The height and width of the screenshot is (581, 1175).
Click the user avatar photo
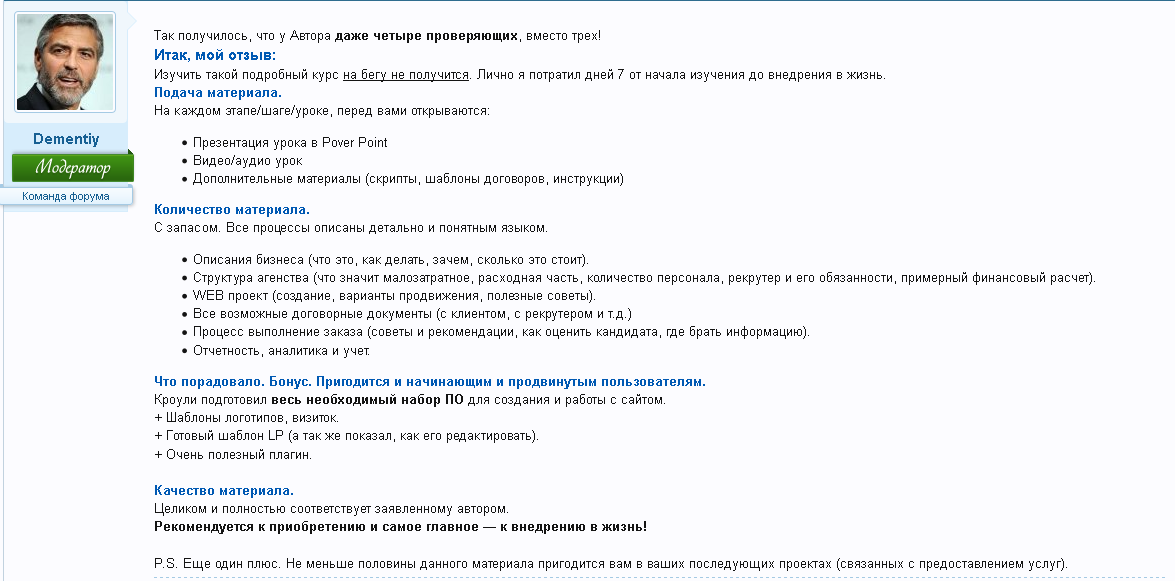(x=65, y=62)
